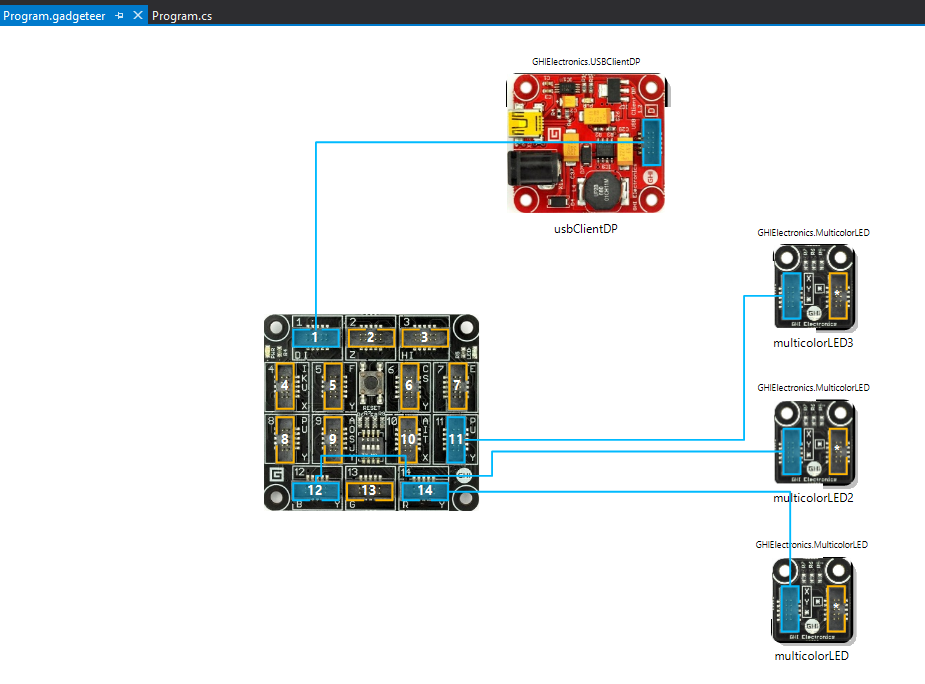925x684 pixels.
Task: Click mainboard socket 1
Action: tap(315, 338)
